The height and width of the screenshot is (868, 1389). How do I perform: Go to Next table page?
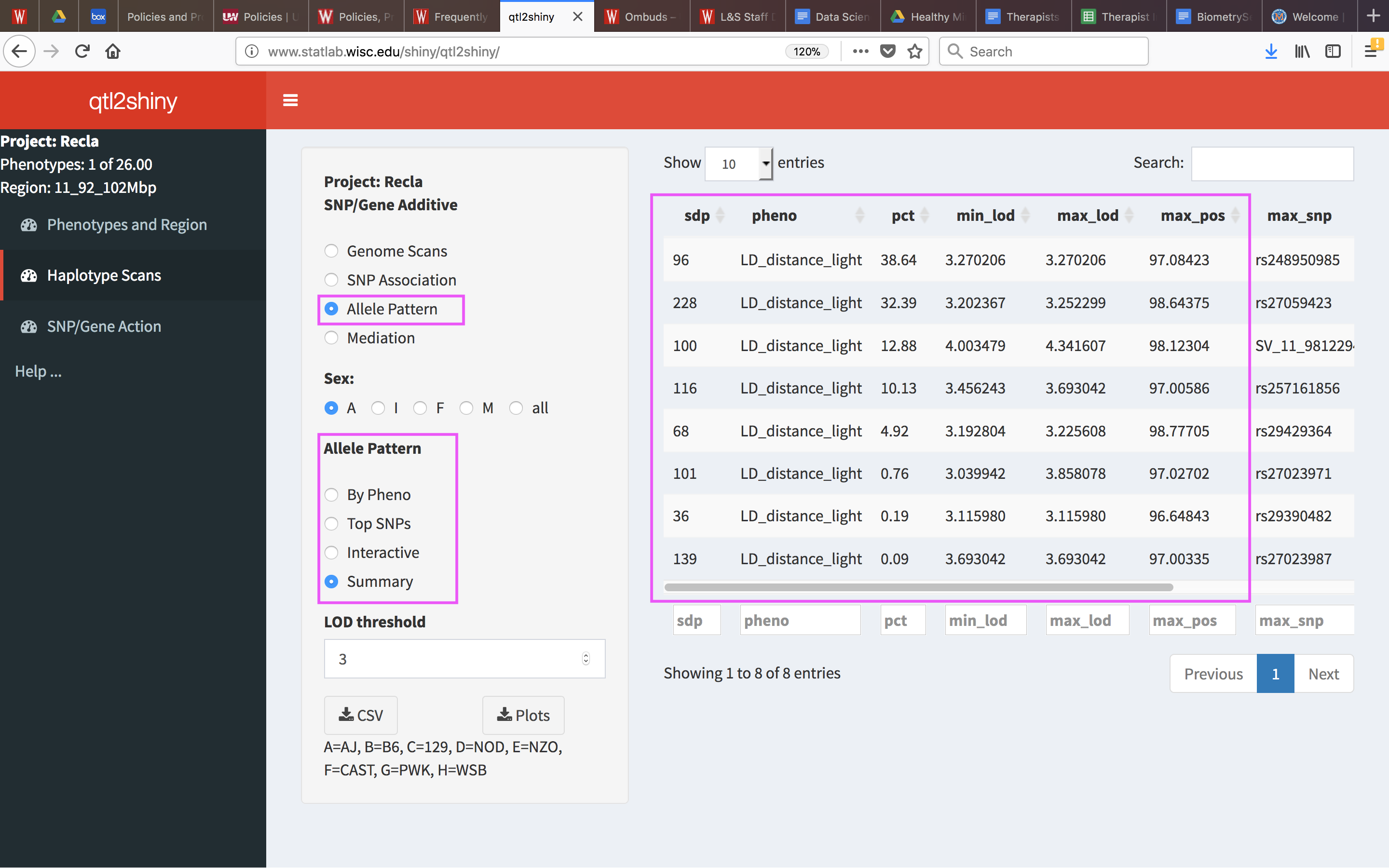(1323, 673)
